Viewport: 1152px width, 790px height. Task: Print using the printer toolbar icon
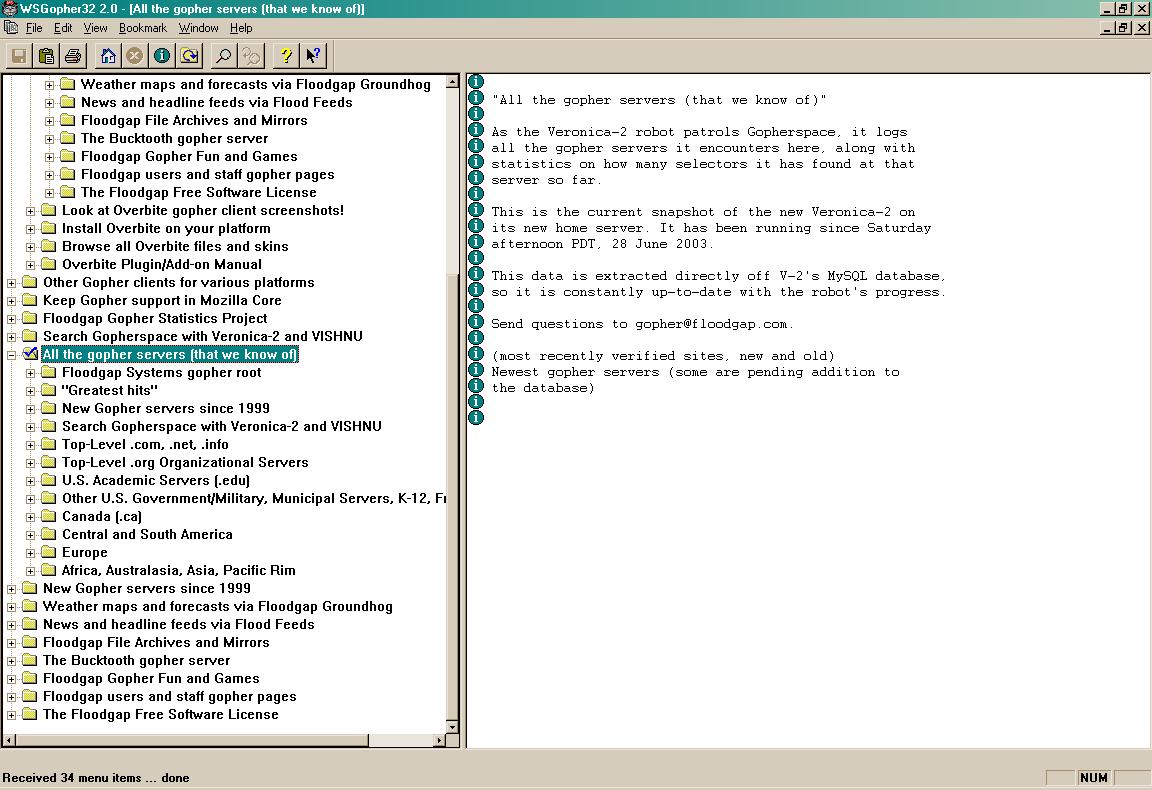point(73,56)
